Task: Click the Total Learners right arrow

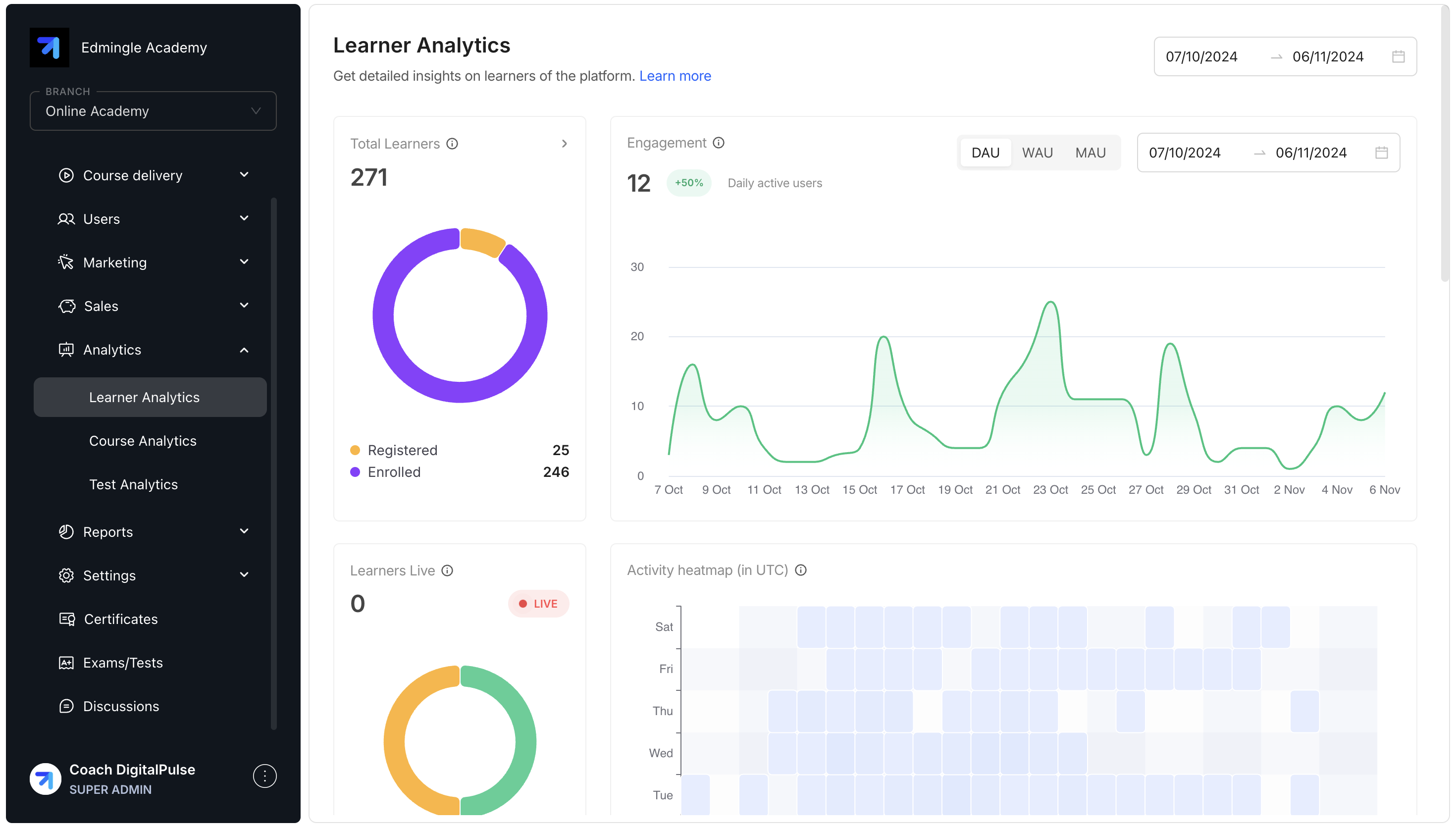Action: click(x=564, y=144)
